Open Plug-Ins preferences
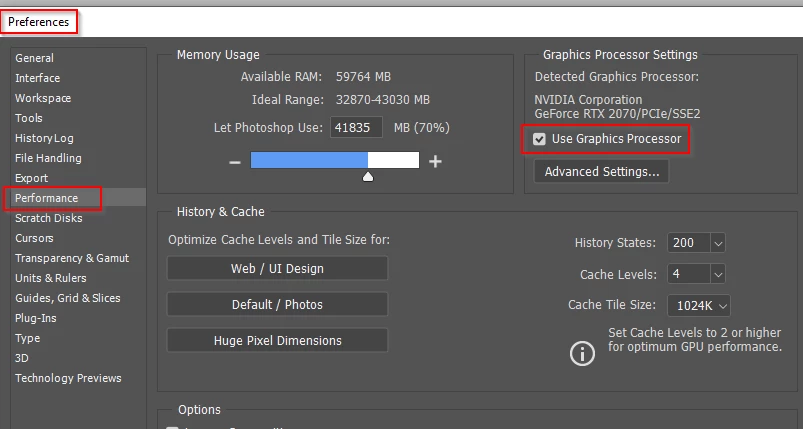This screenshot has height=429, width=803. click(36, 318)
